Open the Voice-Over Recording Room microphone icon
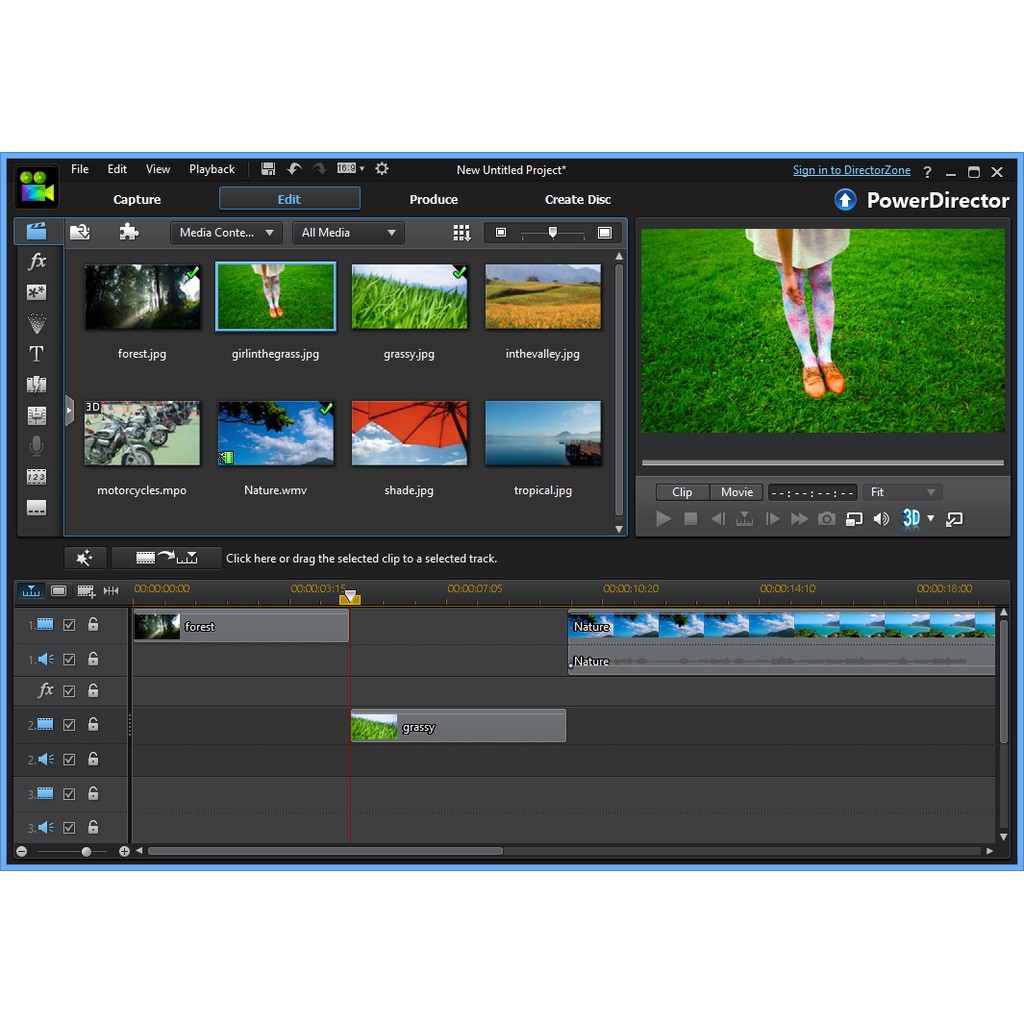 (37, 446)
